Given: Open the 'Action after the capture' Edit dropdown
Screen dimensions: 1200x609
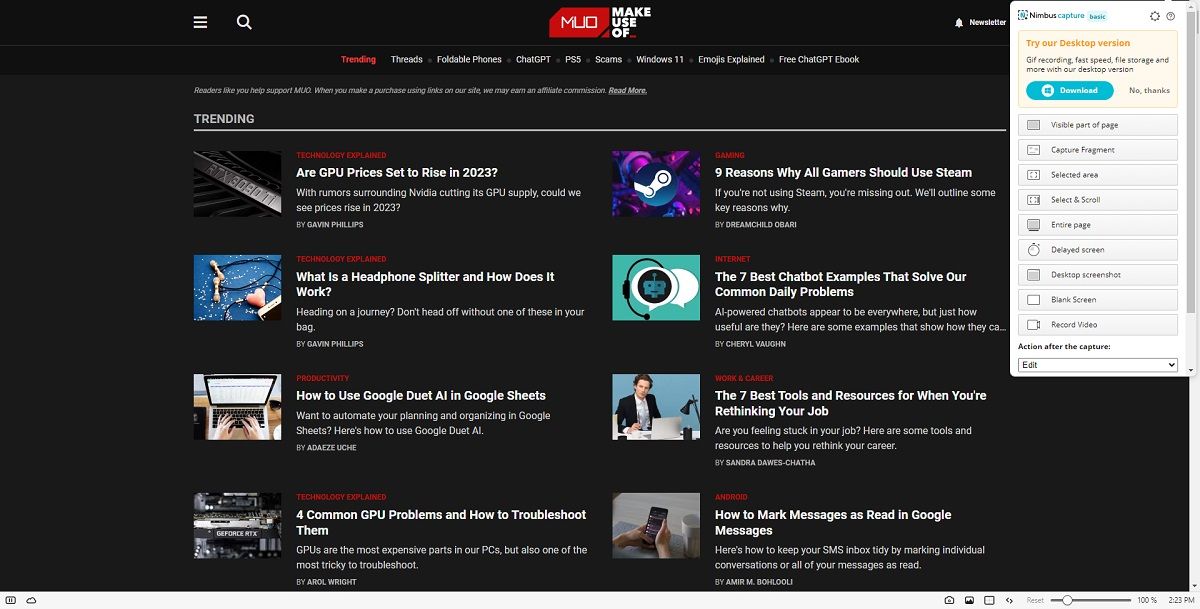Looking at the screenshot, I should pos(1097,364).
